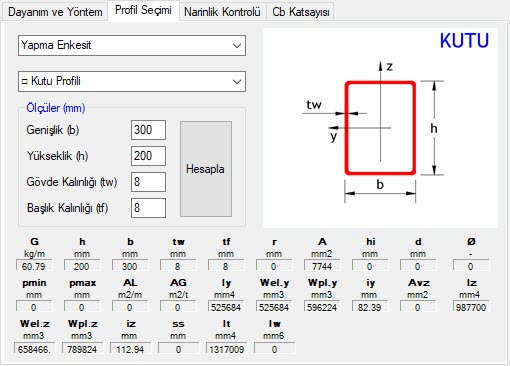This screenshot has height=366, width=510.
Task: Click the iz value 112.94
Action: 131,349
